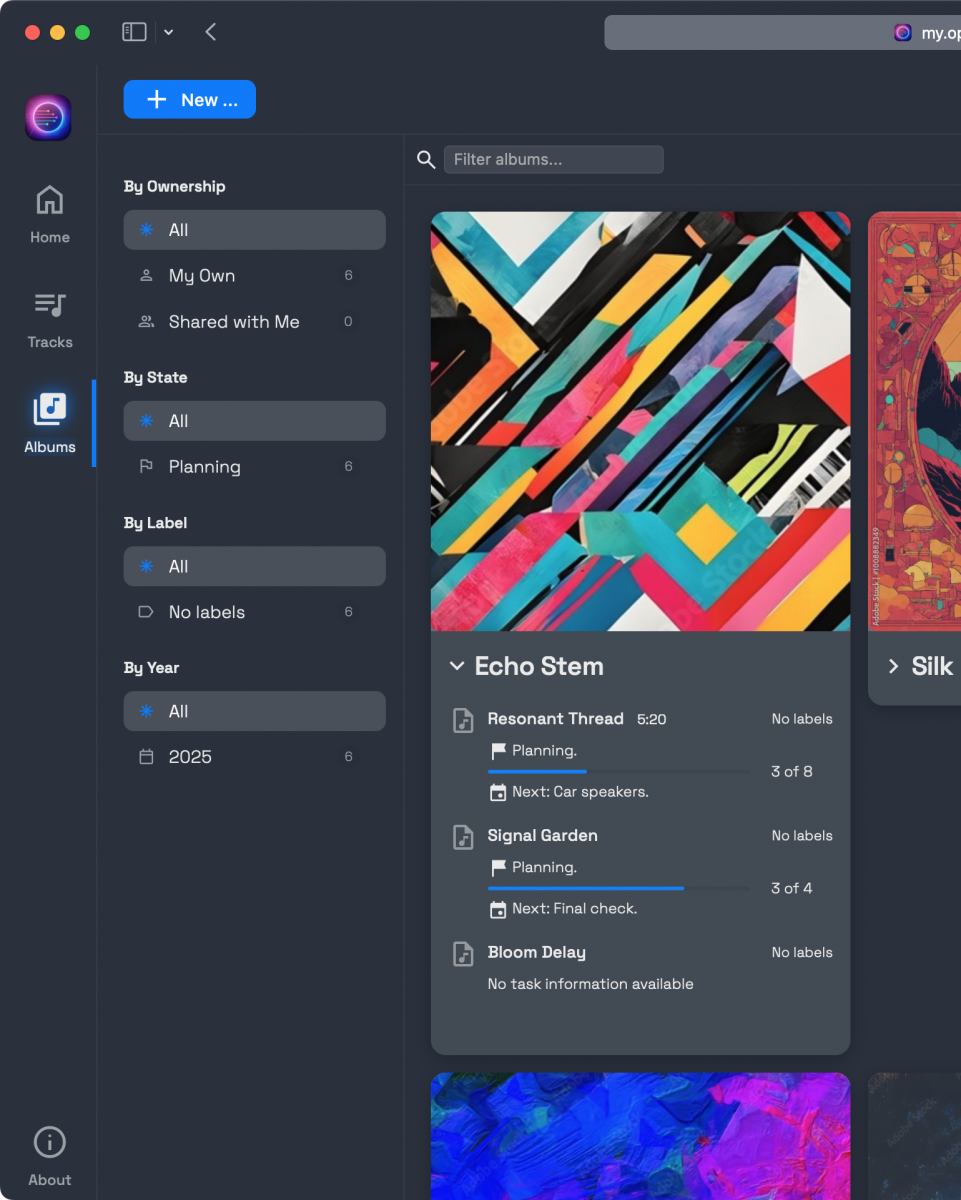
Task: Click the calendar icon beside Final check
Action: [x=498, y=909]
